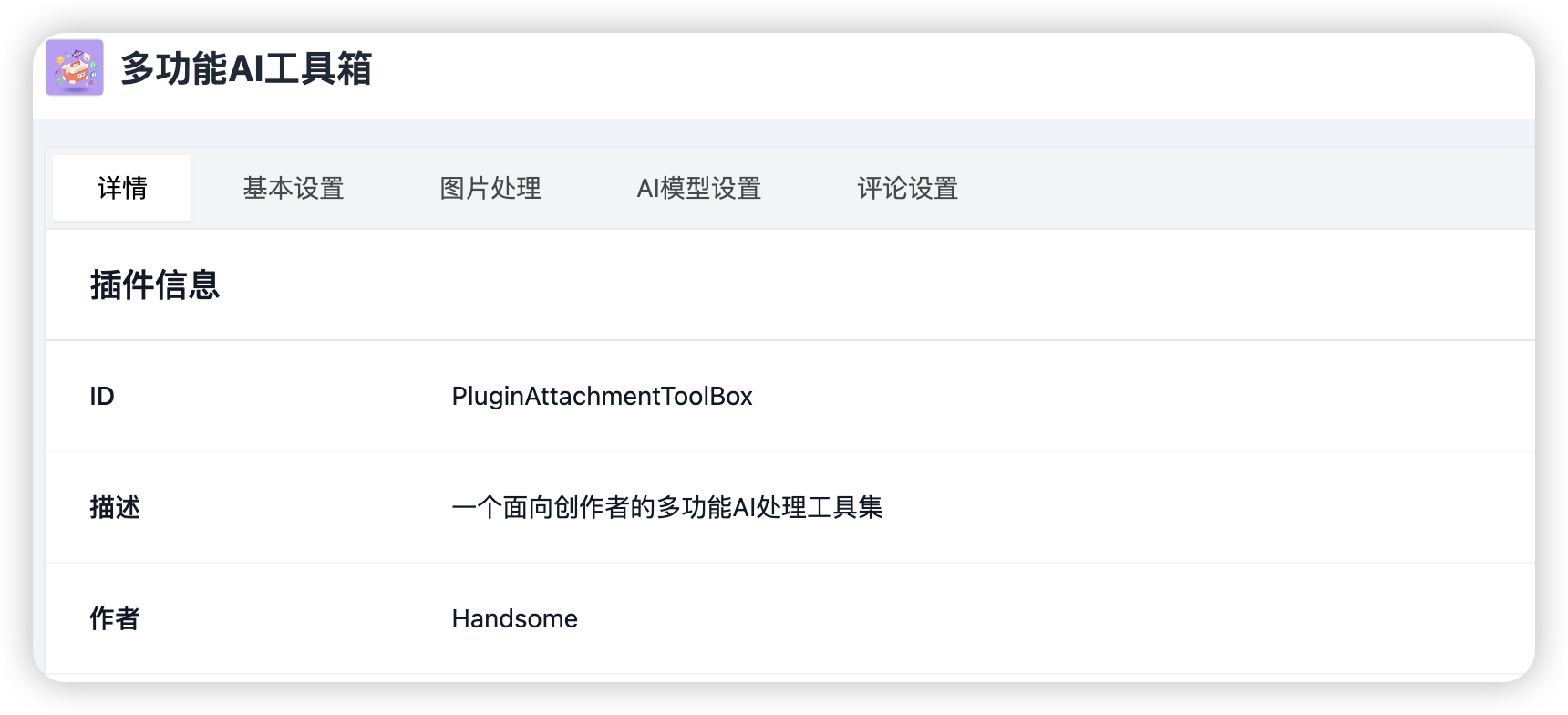Click blank space right of 插件信息 heading

tap(875, 285)
